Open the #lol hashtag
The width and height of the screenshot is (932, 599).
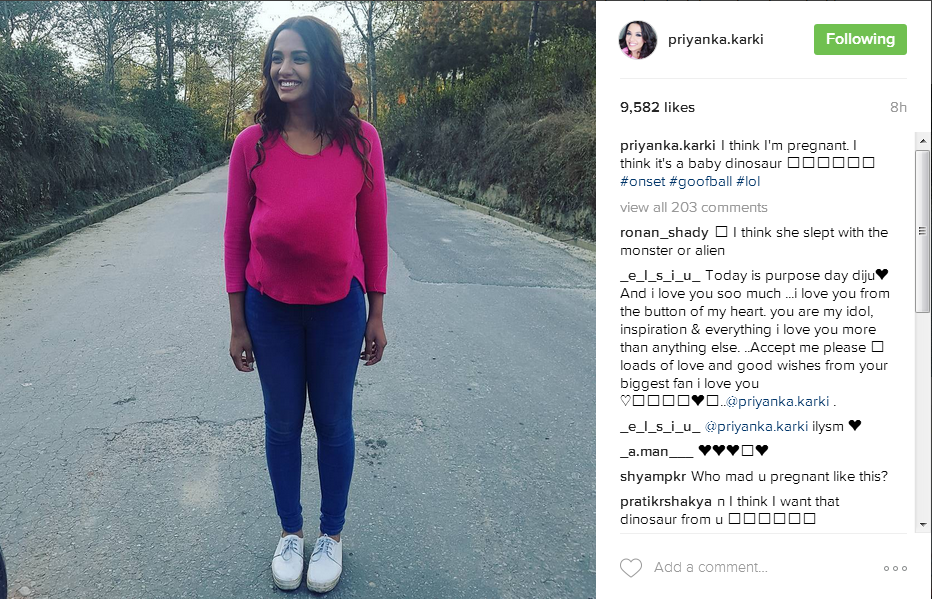748,181
